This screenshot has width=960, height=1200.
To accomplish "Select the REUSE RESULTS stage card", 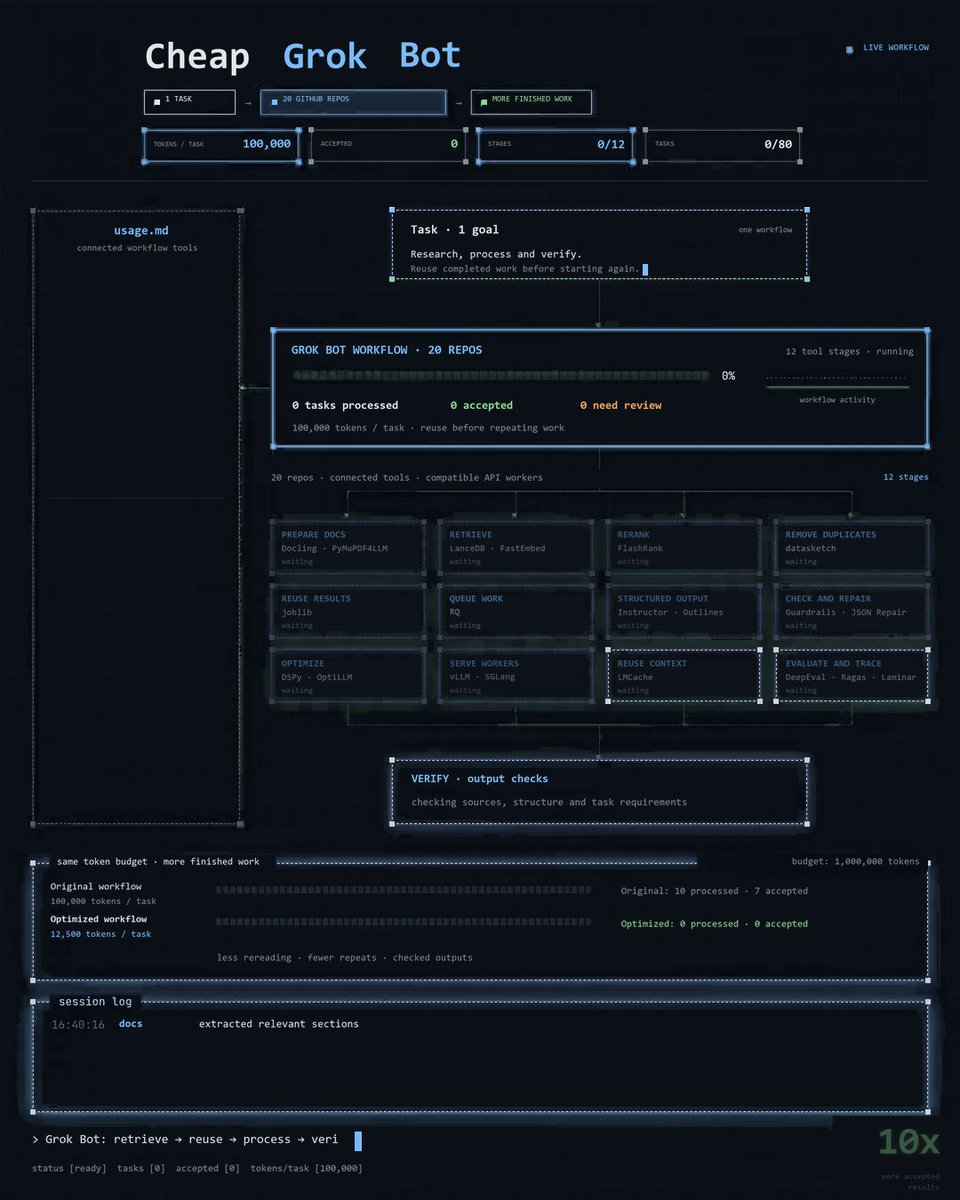I will 348,611.
